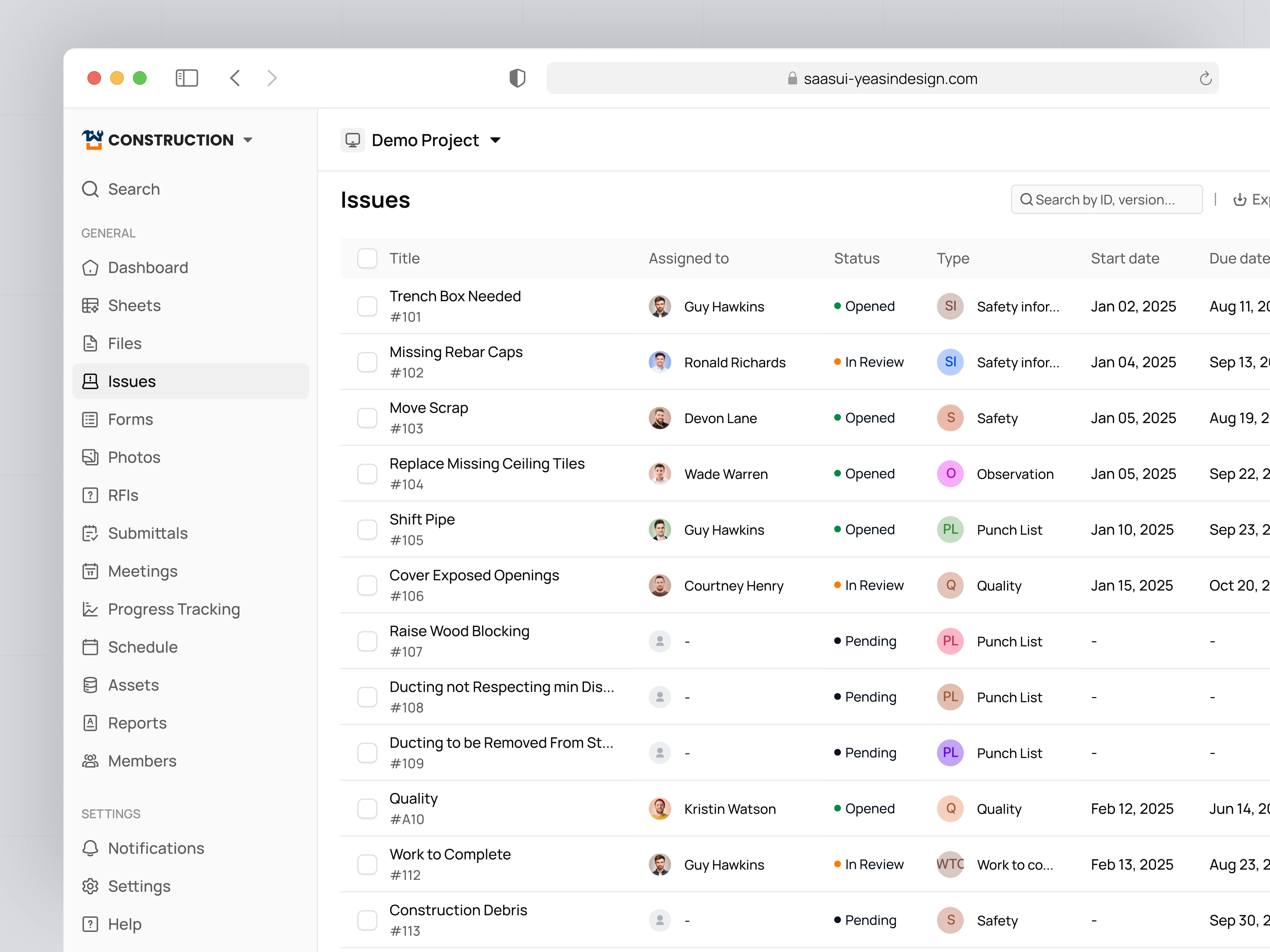
Task: Check the Work to Complete row checkbox
Action: 367,864
